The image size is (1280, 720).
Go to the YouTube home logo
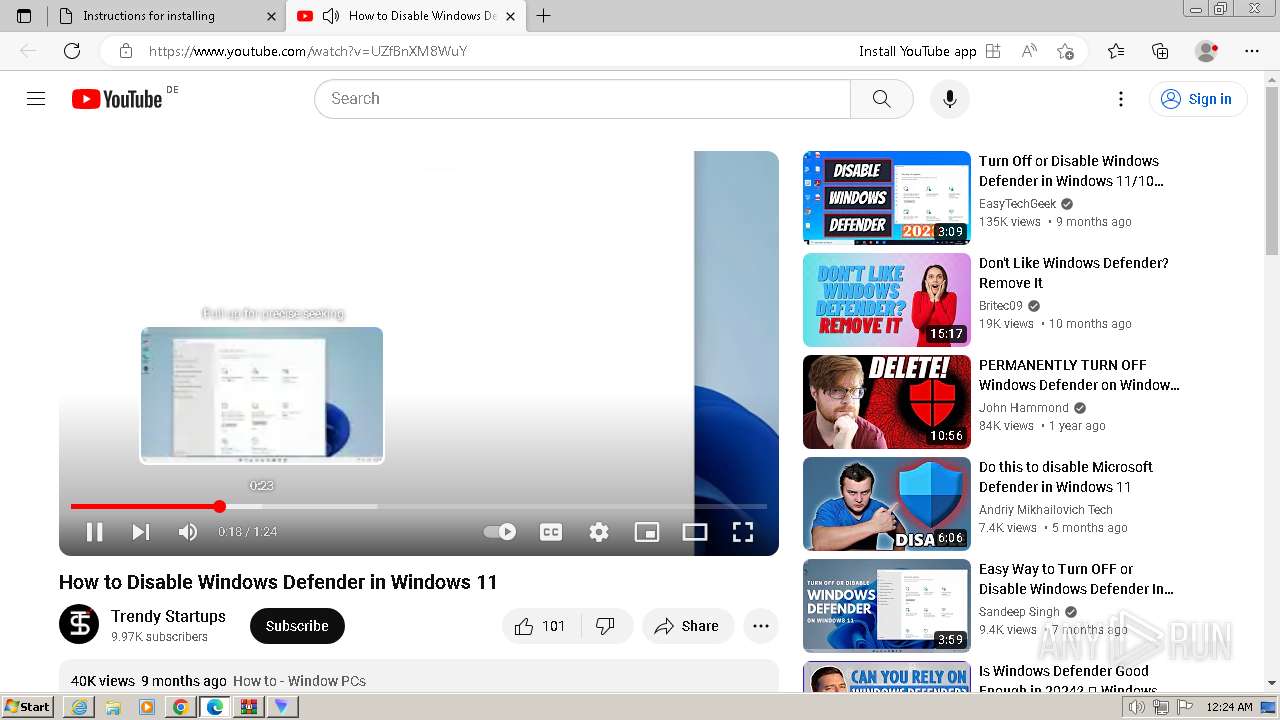[117, 99]
